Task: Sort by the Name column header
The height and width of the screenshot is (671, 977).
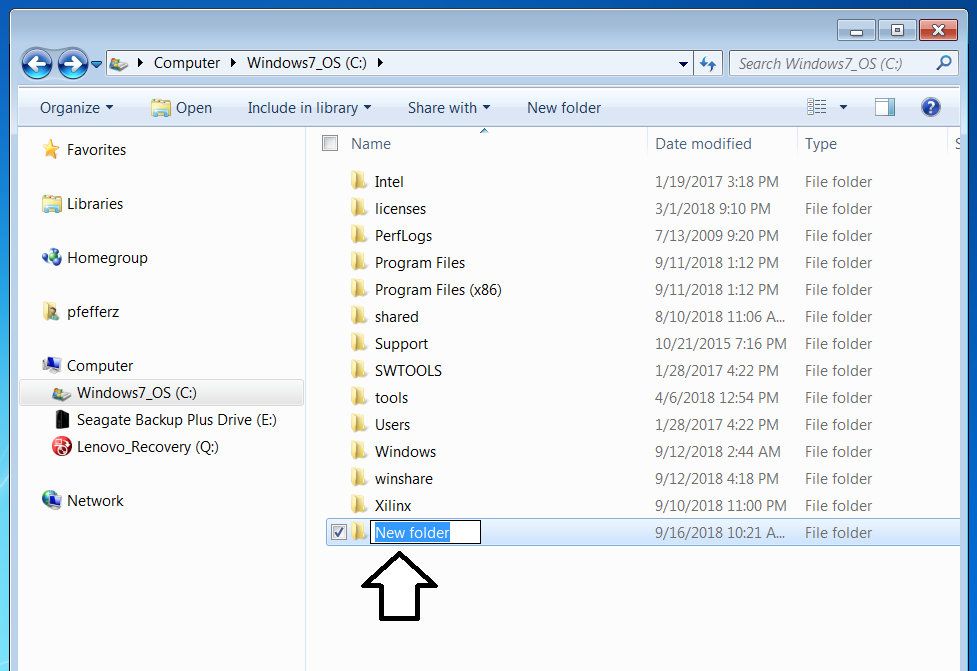Action: 371,144
